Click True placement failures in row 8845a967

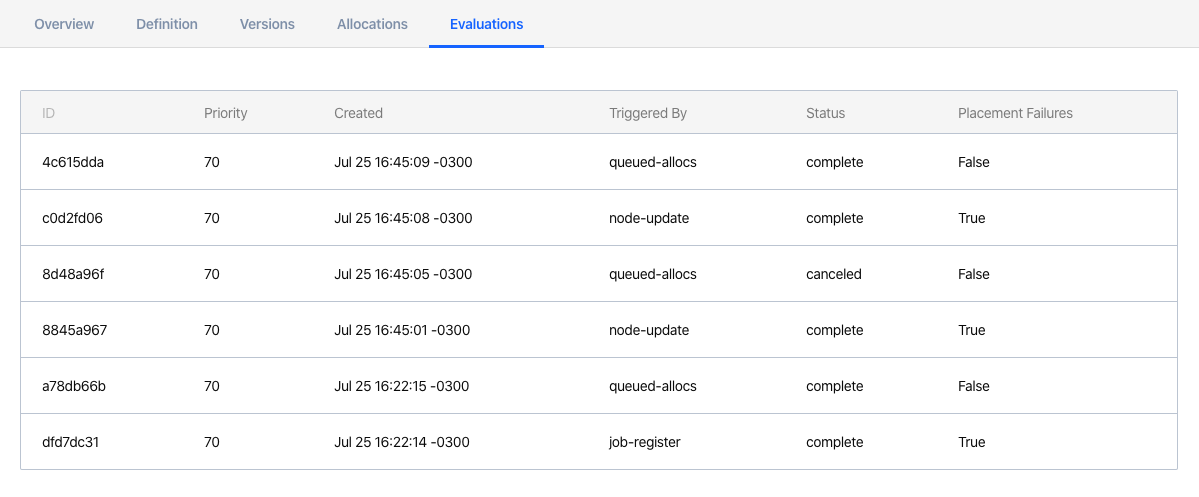click(971, 330)
